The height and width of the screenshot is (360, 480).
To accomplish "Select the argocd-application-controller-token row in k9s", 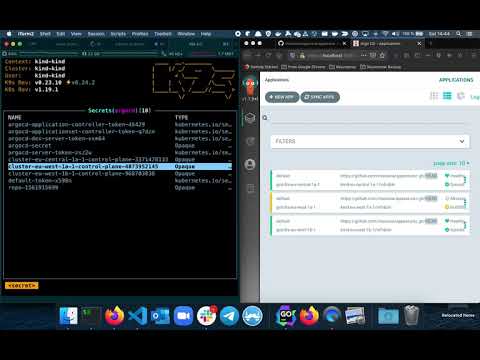I will click(x=120, y=124).
